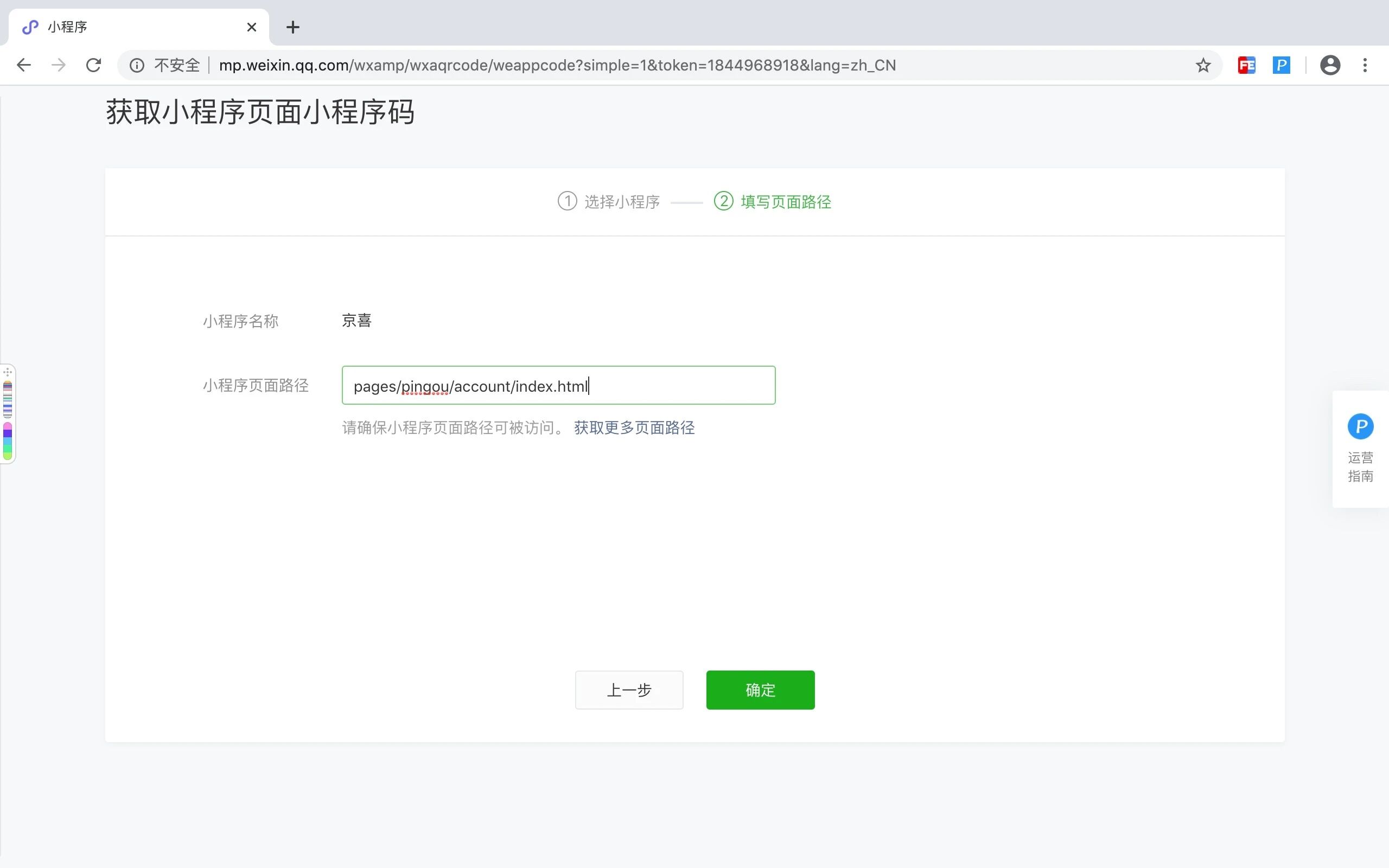Open the 获取更多页面路径 link
The width and height of the screenshot is (1389, 868).
pyautogui.click(x=634, y=427)
